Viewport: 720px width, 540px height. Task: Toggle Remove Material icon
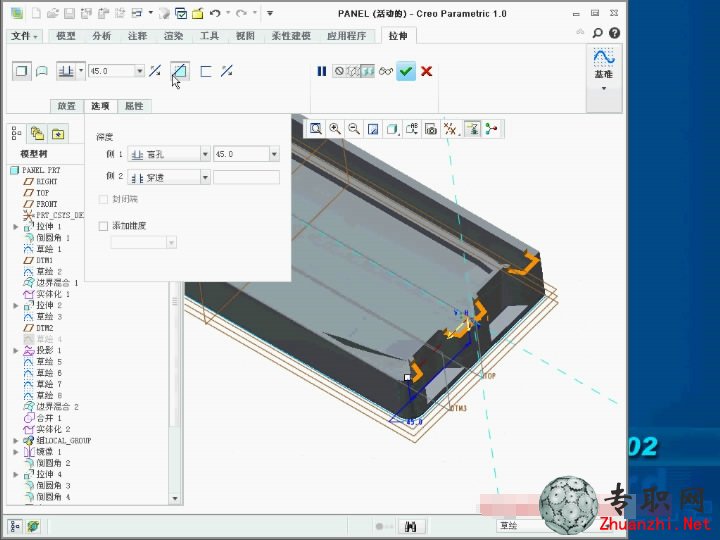tap(180, 71)
